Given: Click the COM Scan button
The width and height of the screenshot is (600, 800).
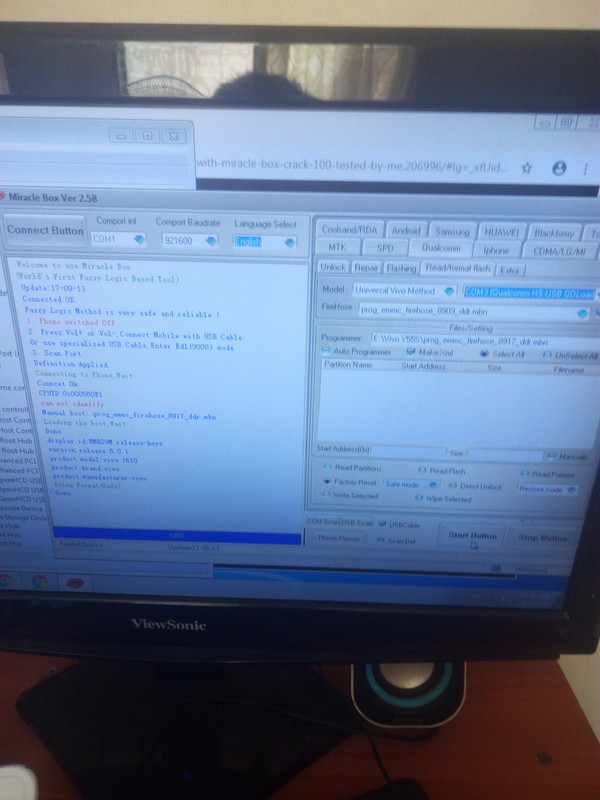Looking at the screenshot, I should click(323, 521).
